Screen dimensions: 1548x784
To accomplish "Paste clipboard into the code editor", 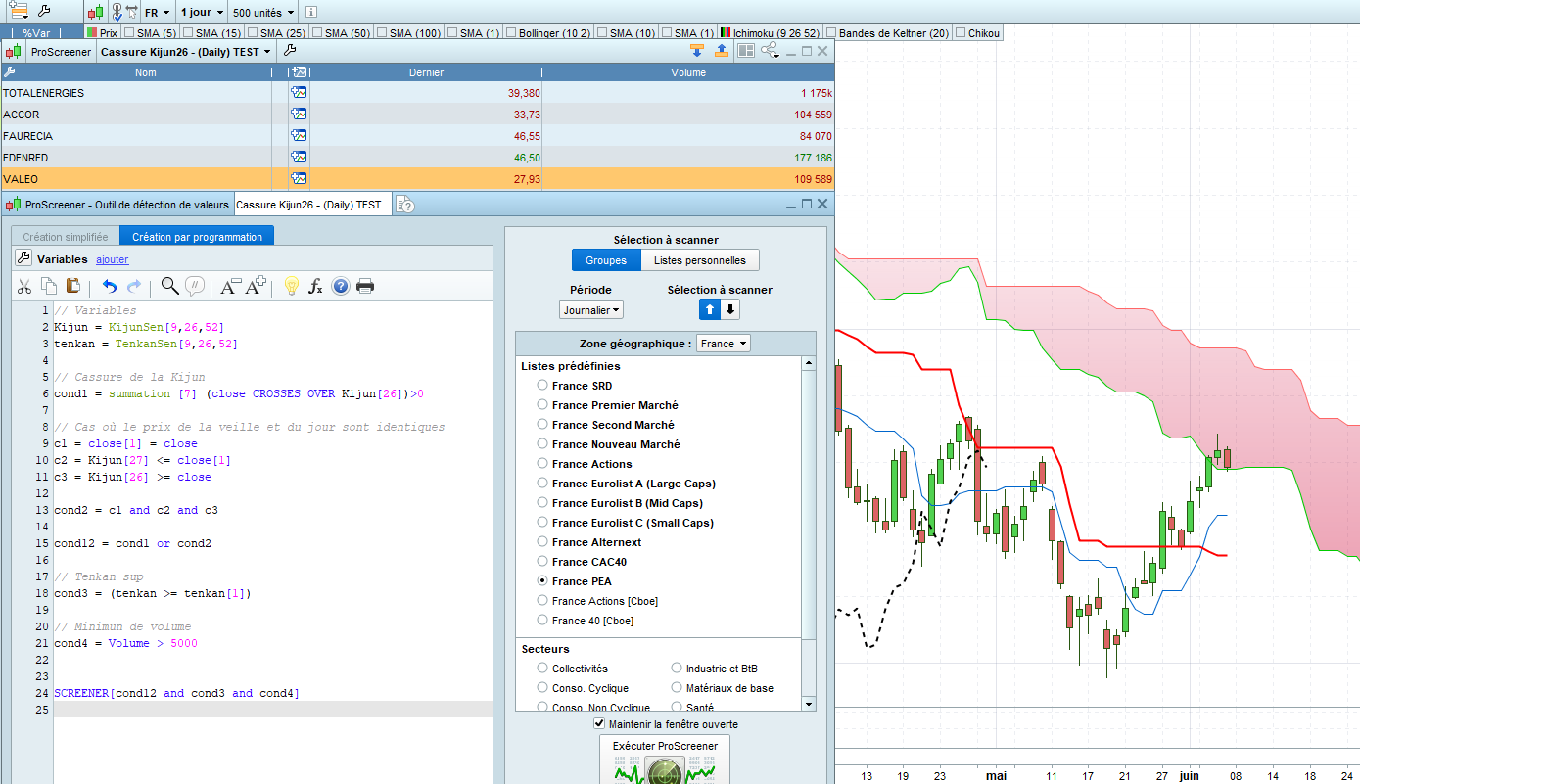I will (x=72, y=286).
